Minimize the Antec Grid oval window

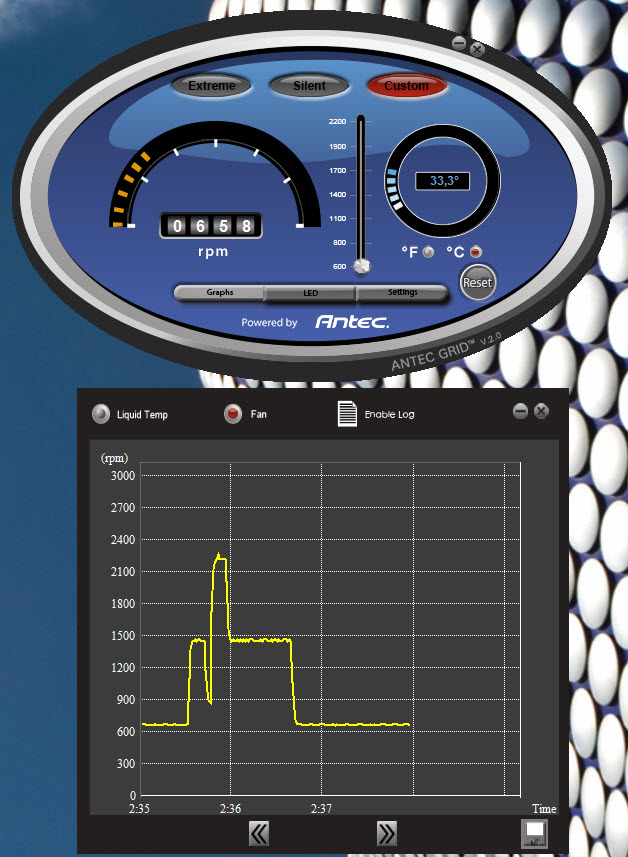point(459,43)
